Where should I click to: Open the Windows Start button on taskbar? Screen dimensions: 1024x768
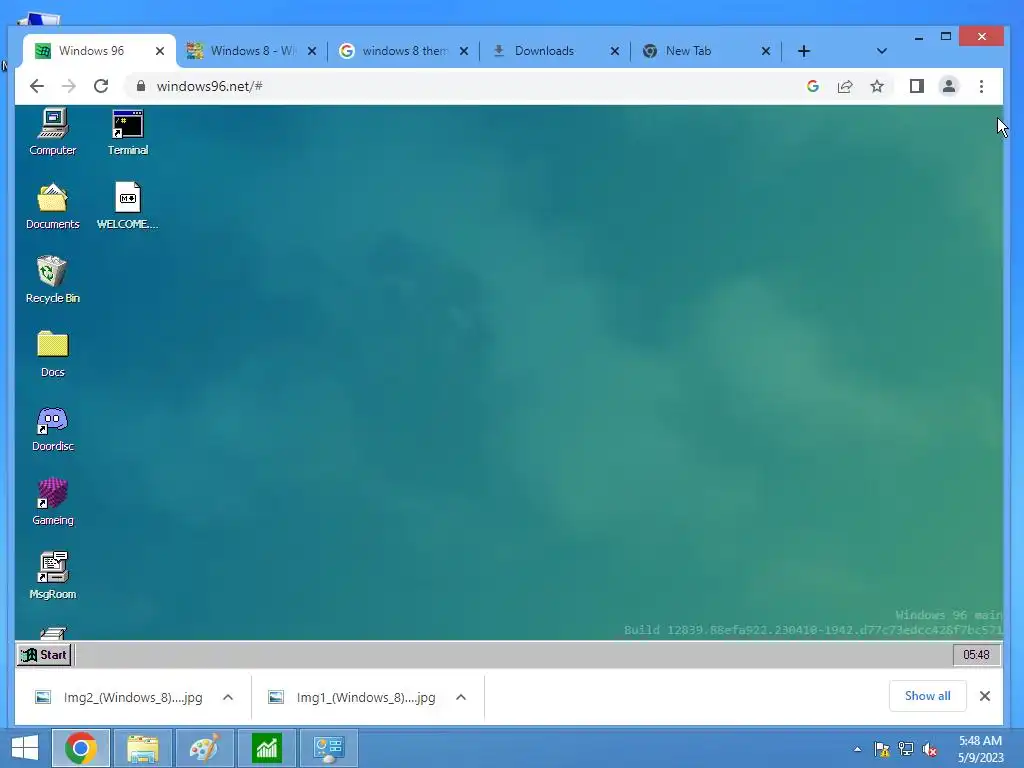tap(25, 748)
